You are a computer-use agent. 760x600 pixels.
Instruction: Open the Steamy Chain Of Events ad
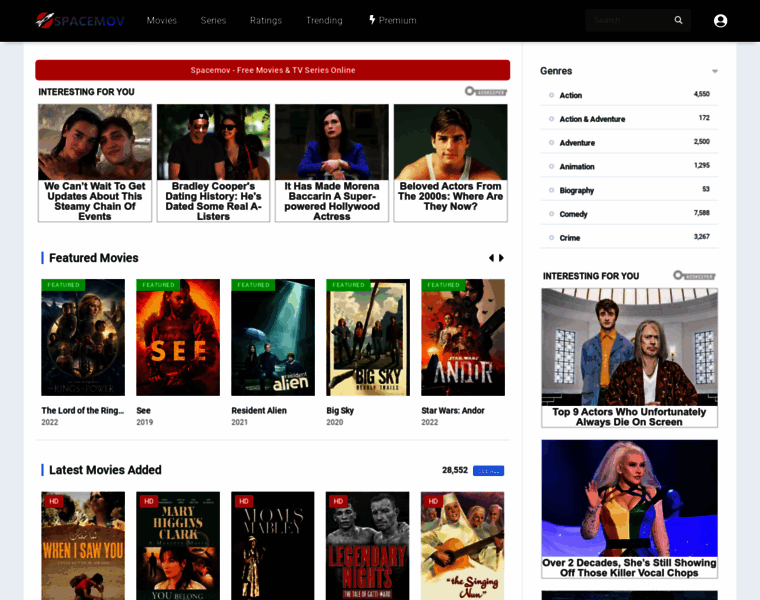[x=95, y=163]
